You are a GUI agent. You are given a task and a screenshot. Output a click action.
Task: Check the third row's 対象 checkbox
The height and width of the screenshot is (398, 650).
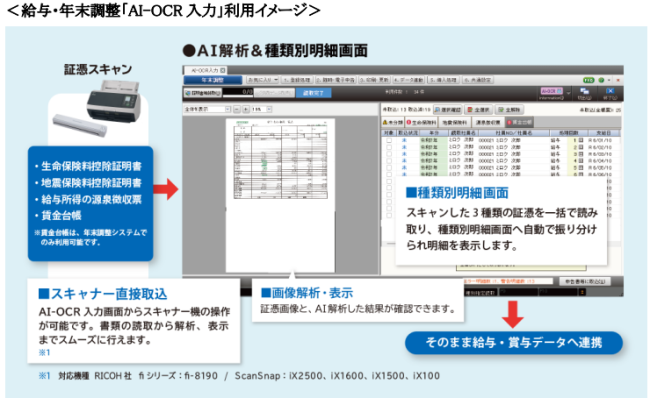pyautogui.click(x=389, y=154)
